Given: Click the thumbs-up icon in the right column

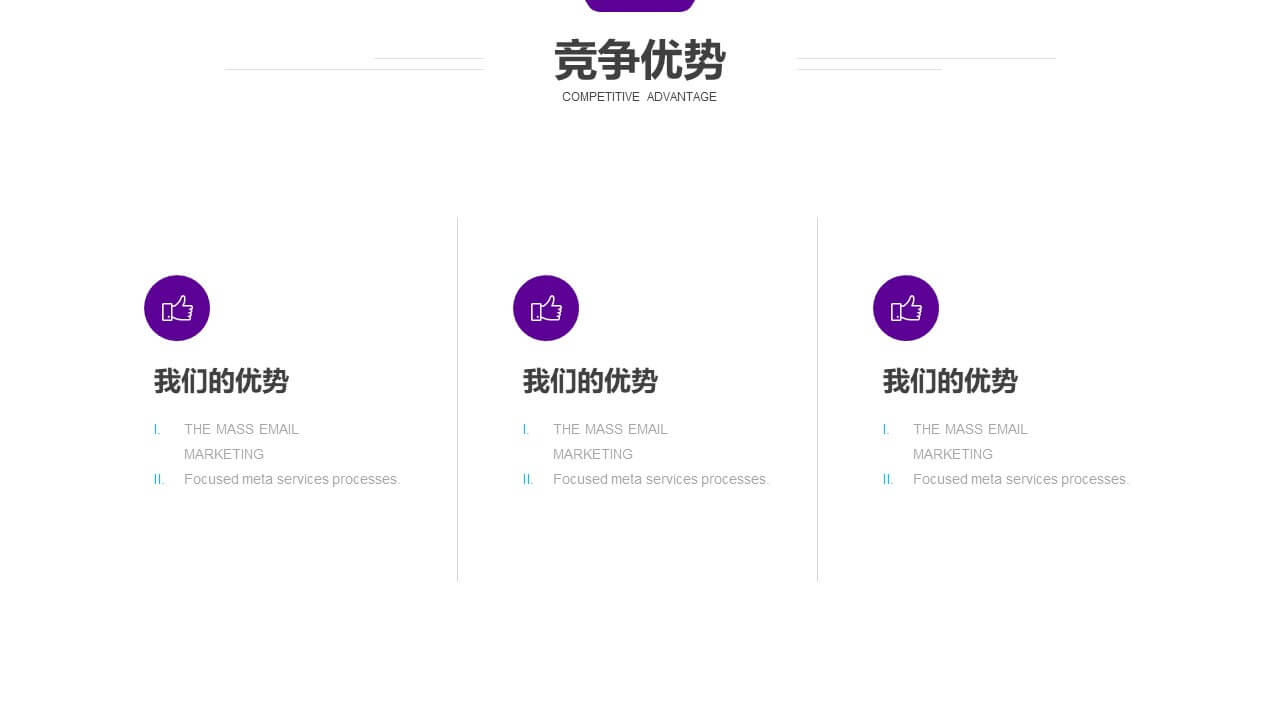Looking at the screenshot, I should point(906,308).
